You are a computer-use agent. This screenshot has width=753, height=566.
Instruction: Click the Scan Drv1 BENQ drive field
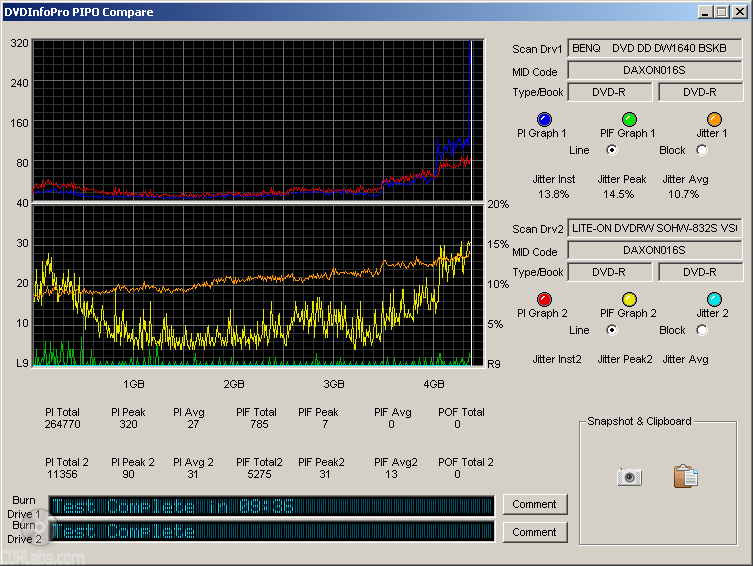coord(654,48)
